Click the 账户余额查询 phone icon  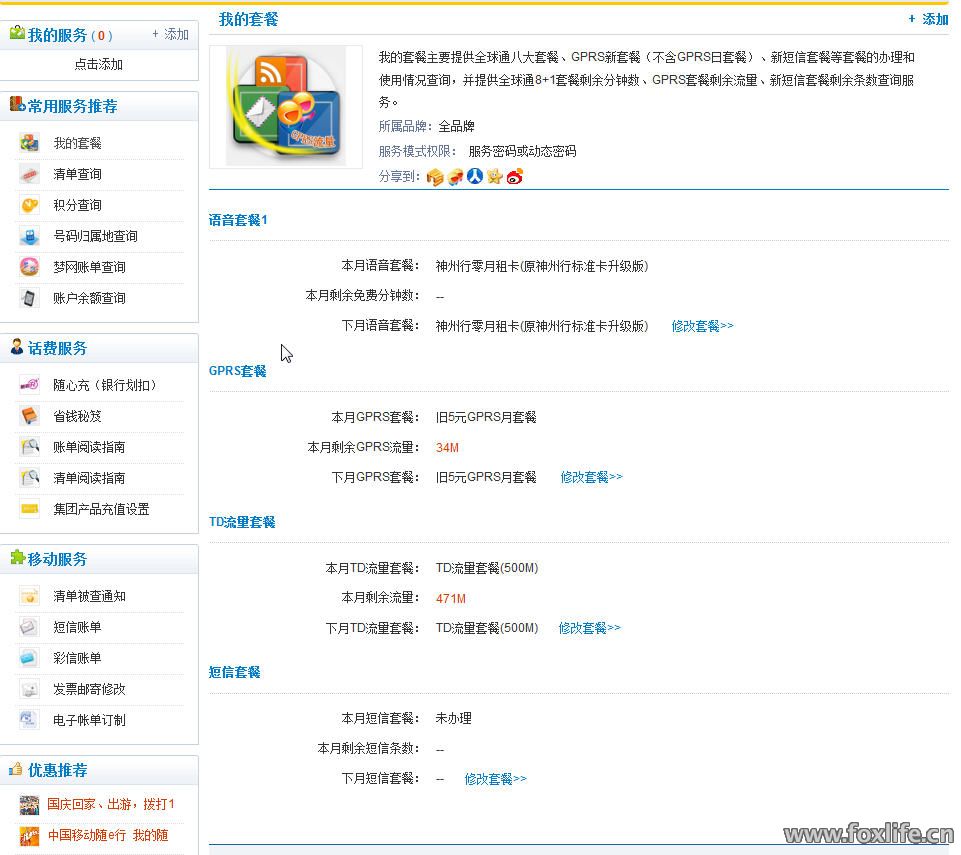30,298
